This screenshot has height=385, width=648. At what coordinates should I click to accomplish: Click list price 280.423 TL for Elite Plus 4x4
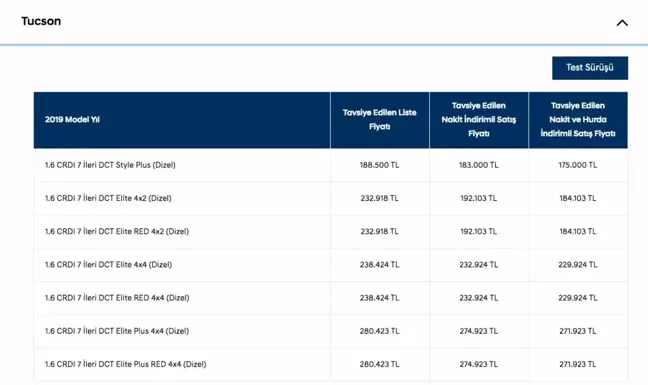pyautogui.click(x=379, y=331)
